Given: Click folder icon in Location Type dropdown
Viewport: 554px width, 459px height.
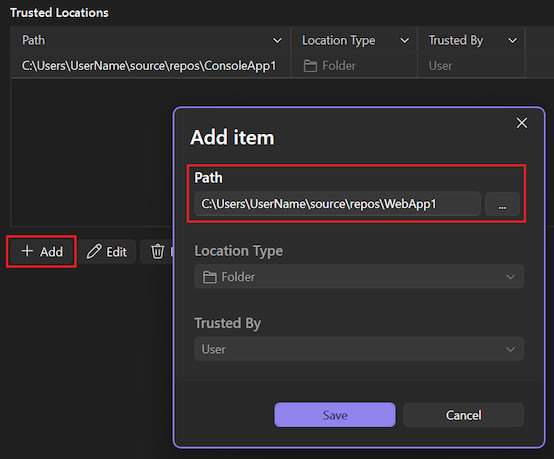Looking at the screenshot, I should [x=210, y=277].
